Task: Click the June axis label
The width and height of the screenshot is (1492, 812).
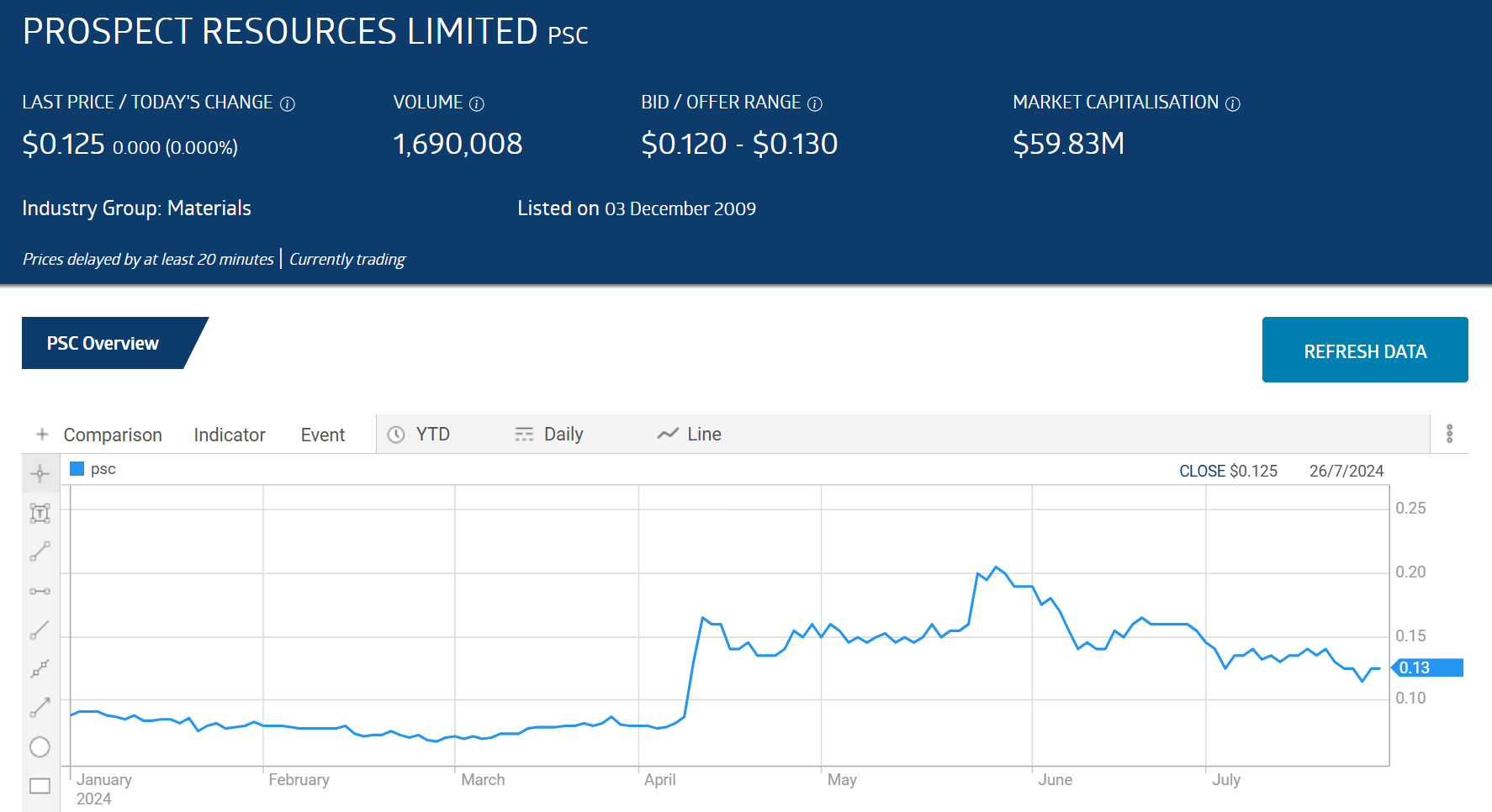Action: (x=1055, y=780)
